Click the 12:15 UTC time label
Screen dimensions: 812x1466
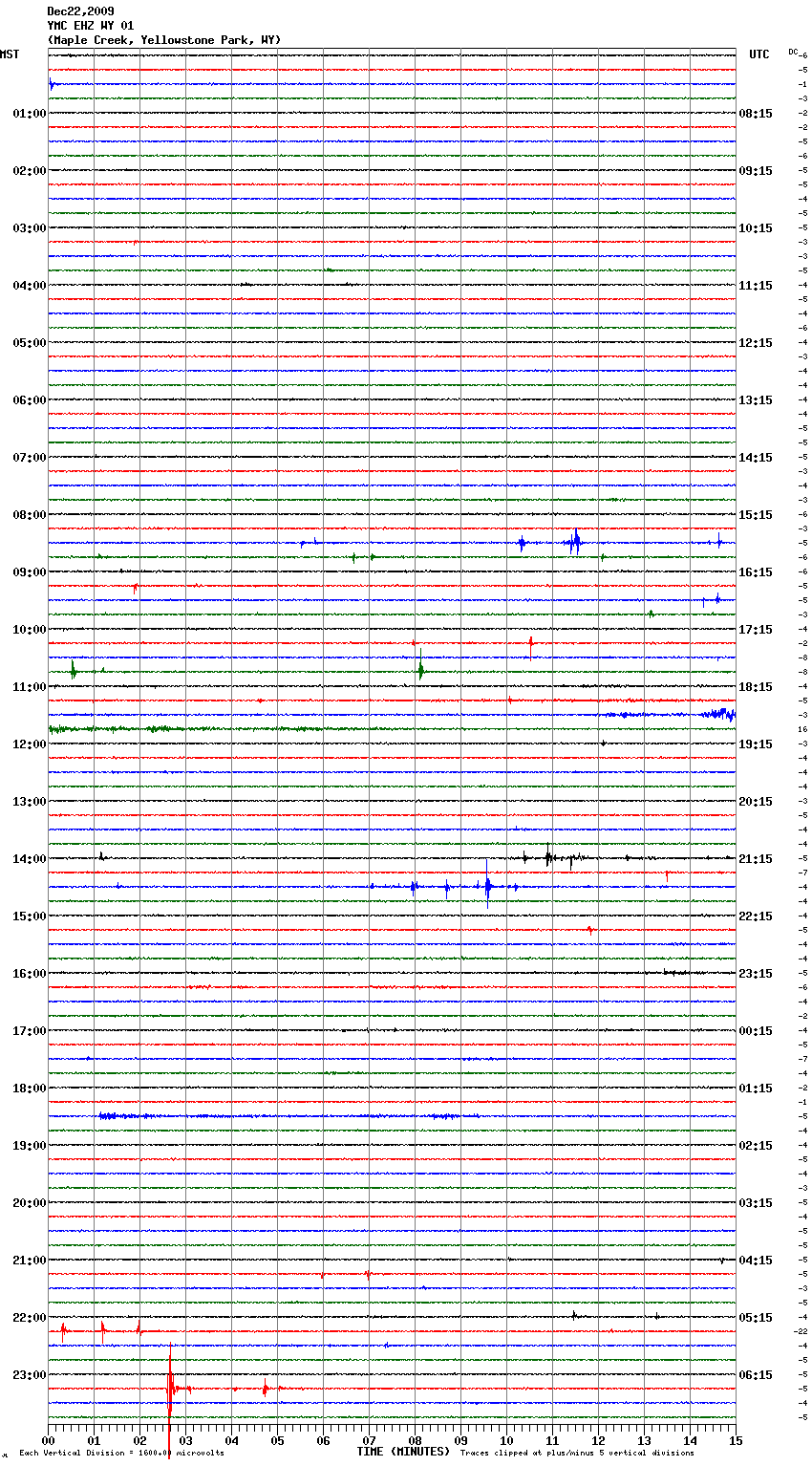tap(756, 343)
